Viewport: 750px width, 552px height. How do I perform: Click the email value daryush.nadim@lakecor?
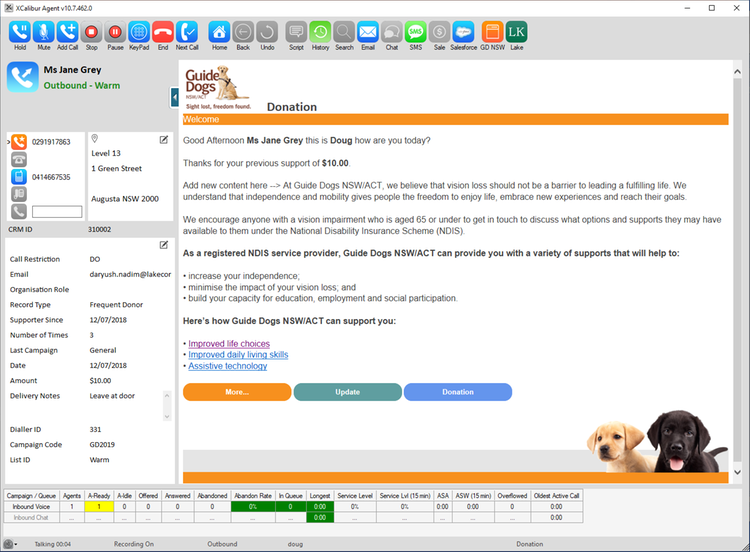(x=130, y=275)
